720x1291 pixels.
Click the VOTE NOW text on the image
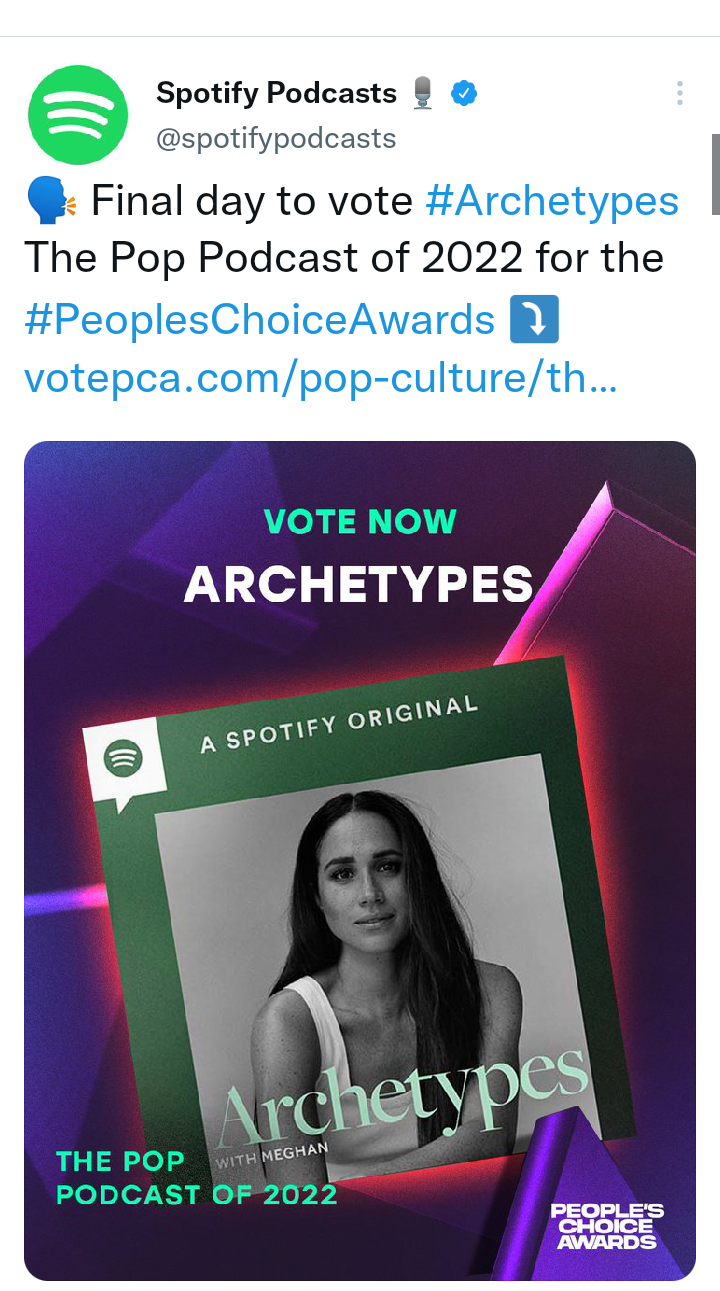coord(360,522)
